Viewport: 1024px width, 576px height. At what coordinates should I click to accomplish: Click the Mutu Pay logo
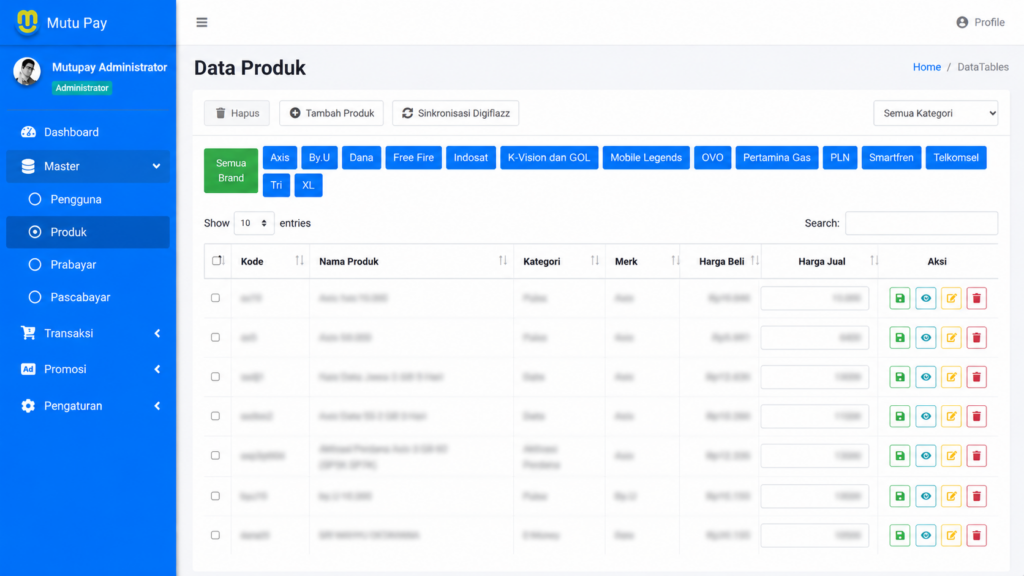[27, 22]
